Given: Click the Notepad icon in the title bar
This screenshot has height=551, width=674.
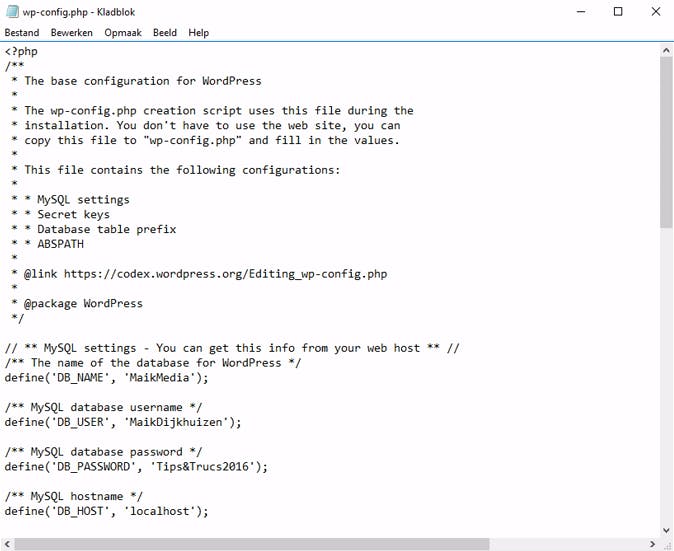Looking at the screenshot, I should click(11, 12).
